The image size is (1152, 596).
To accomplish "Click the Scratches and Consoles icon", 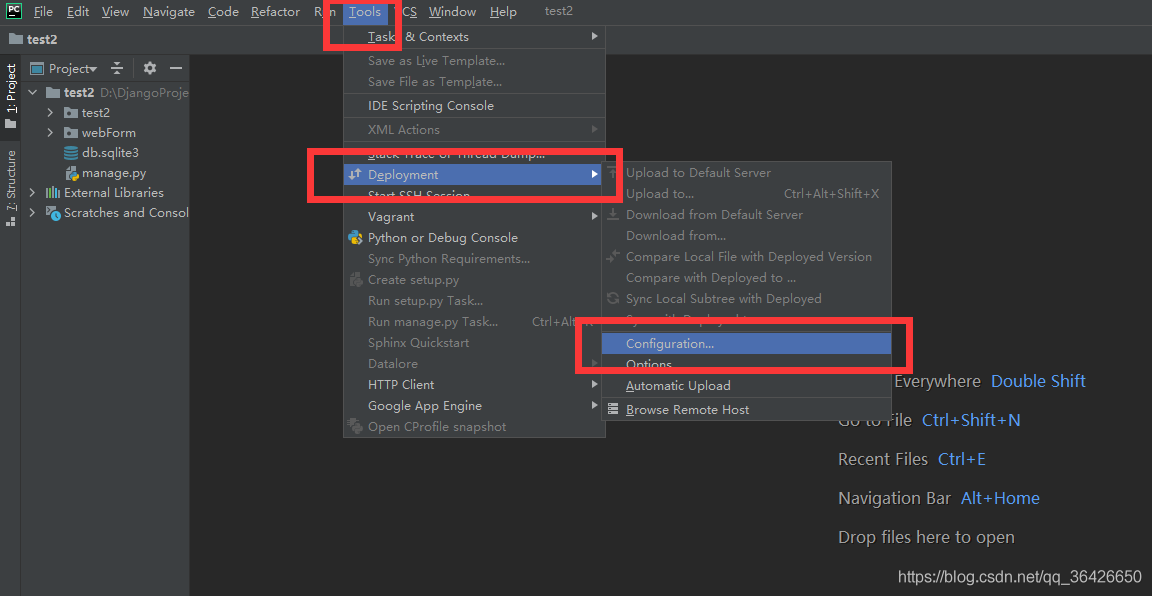I will [52, 213].
